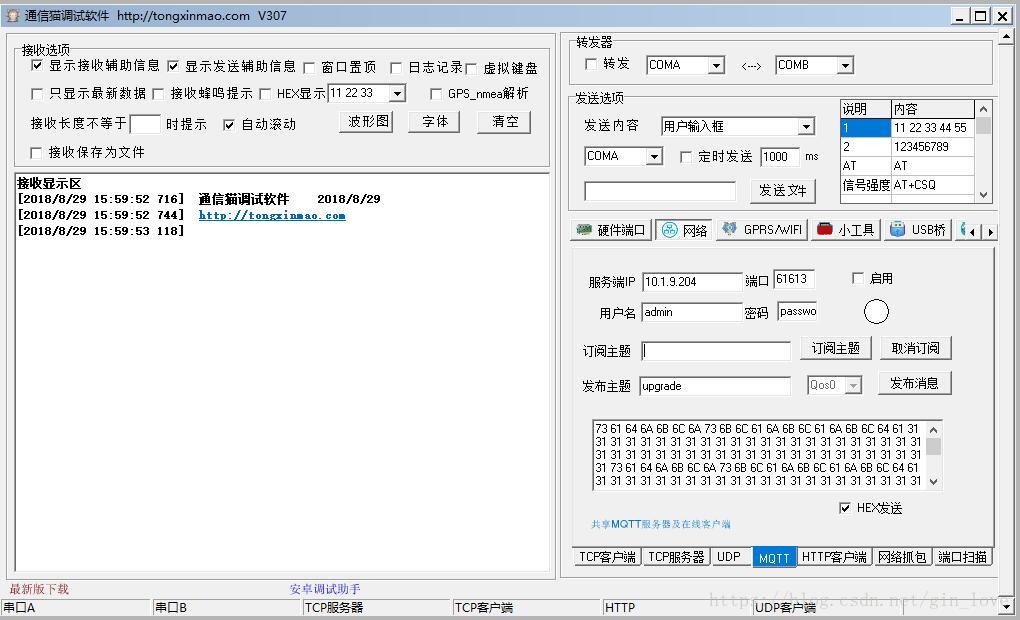
Task: Click the 字体 font button
Action: [x=434, y=122]
